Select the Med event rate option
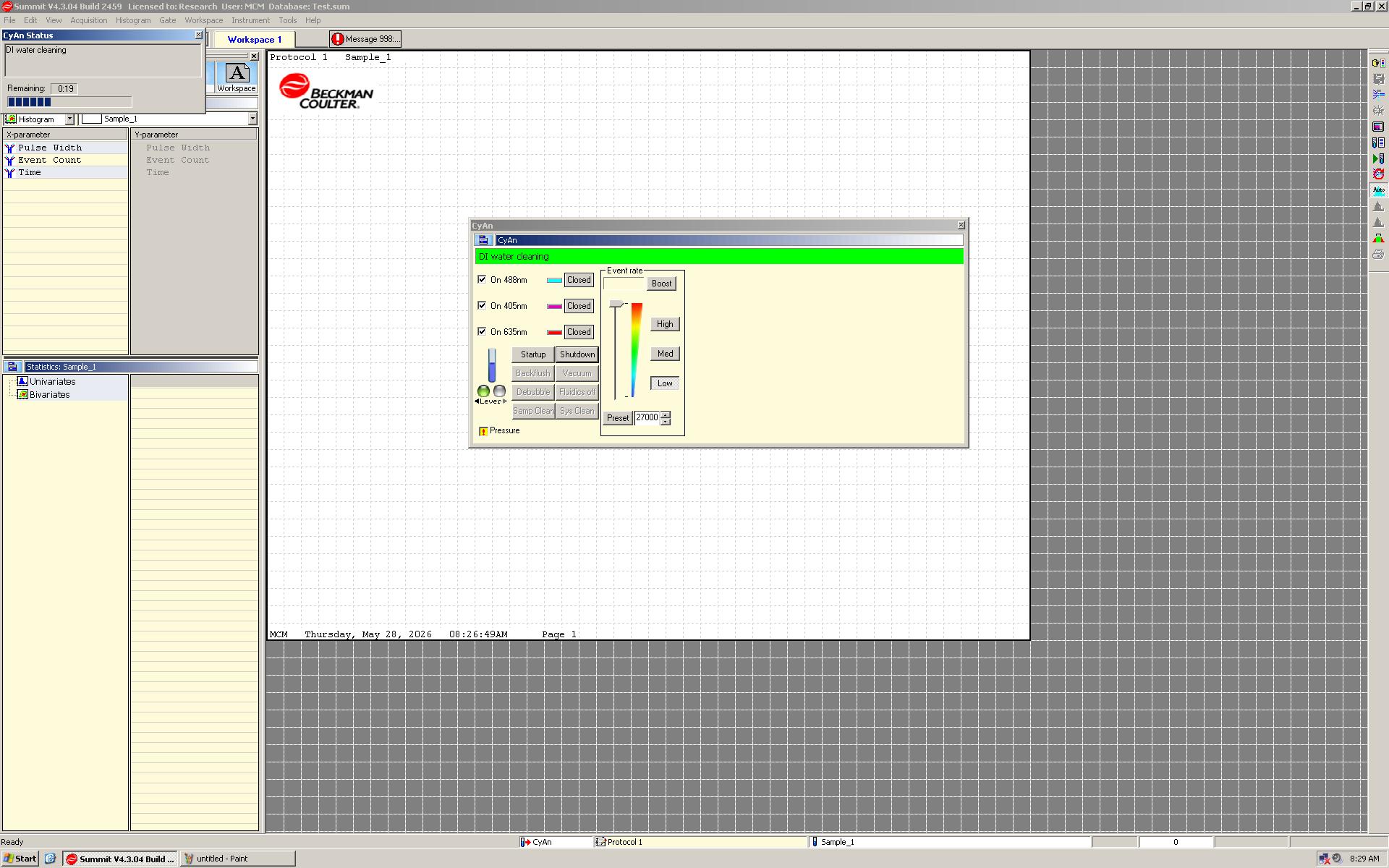 (x=665, y=354)
